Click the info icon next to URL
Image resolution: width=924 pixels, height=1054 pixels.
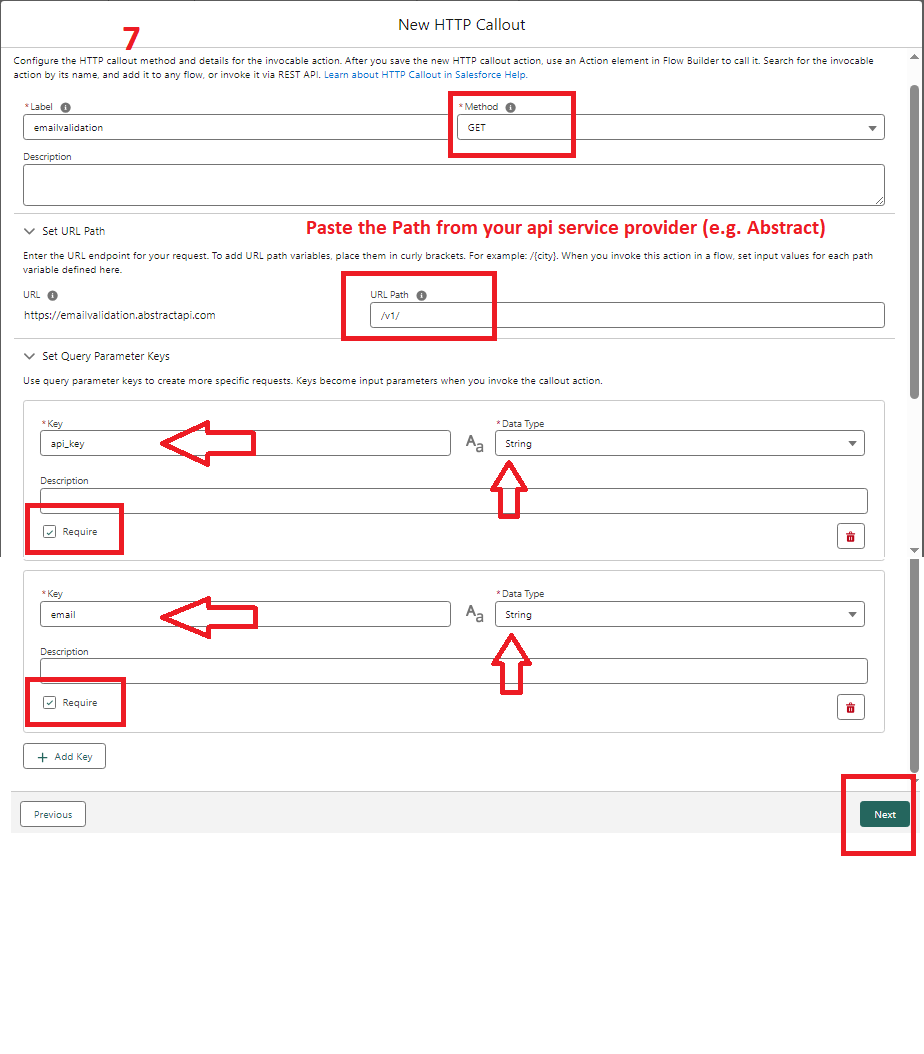coord(53,296)
